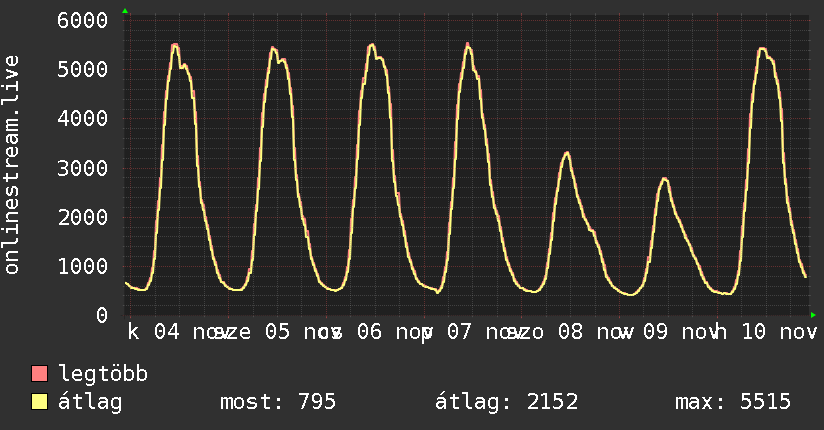Screen dimensions: 824x430
Task: Click the 0 y-axis label
Action: (x=102, y=315)
